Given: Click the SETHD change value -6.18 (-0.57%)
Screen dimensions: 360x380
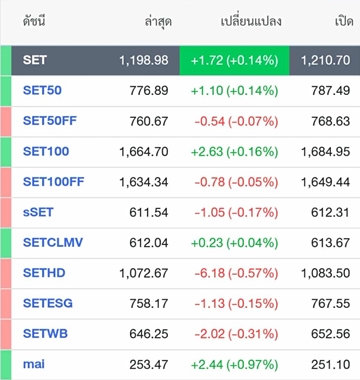Looking at the screenshot, I should (236, 273).
